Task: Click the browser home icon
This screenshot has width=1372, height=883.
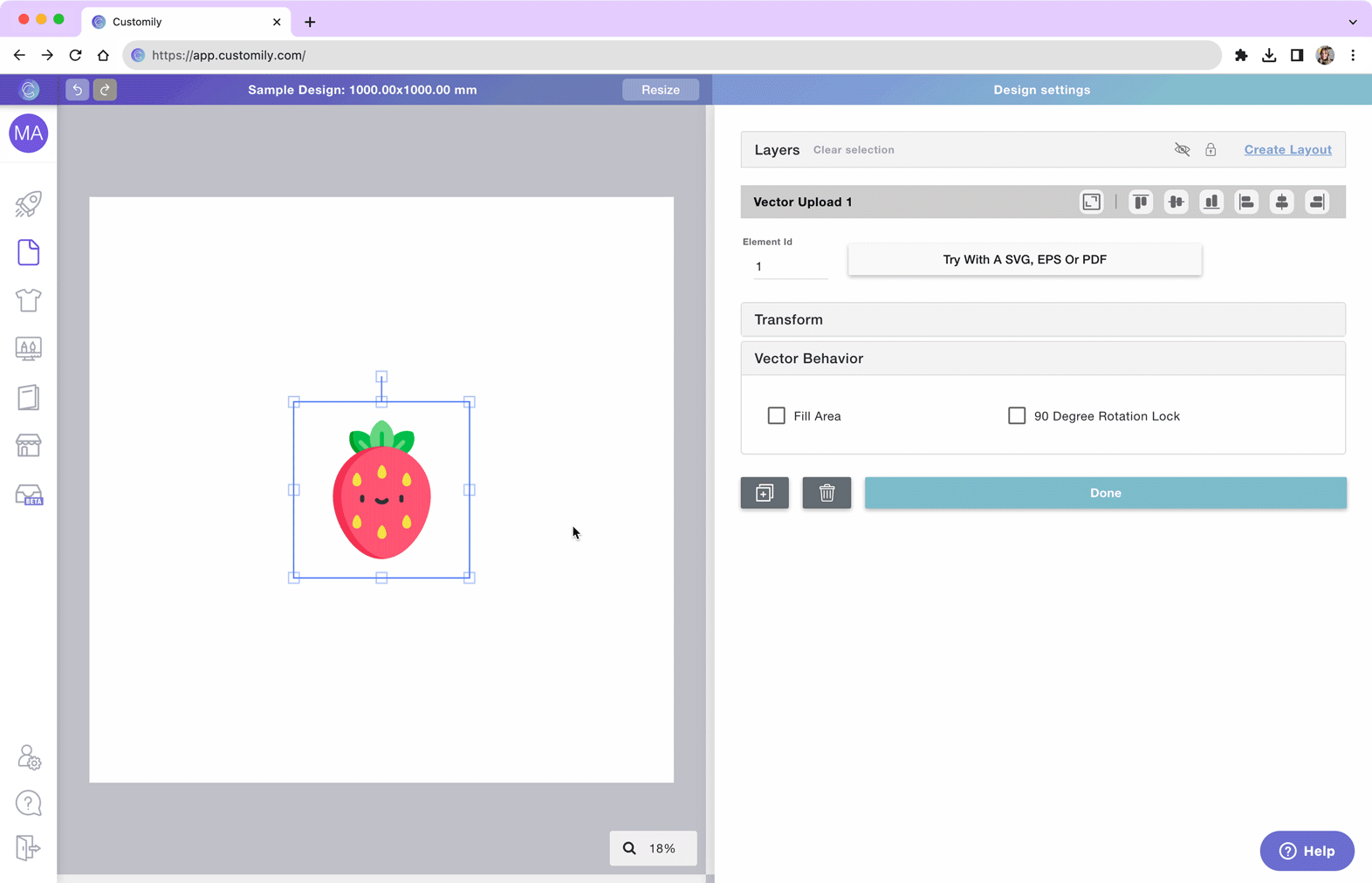Action: pyautogui.click(x=103, y=55)
